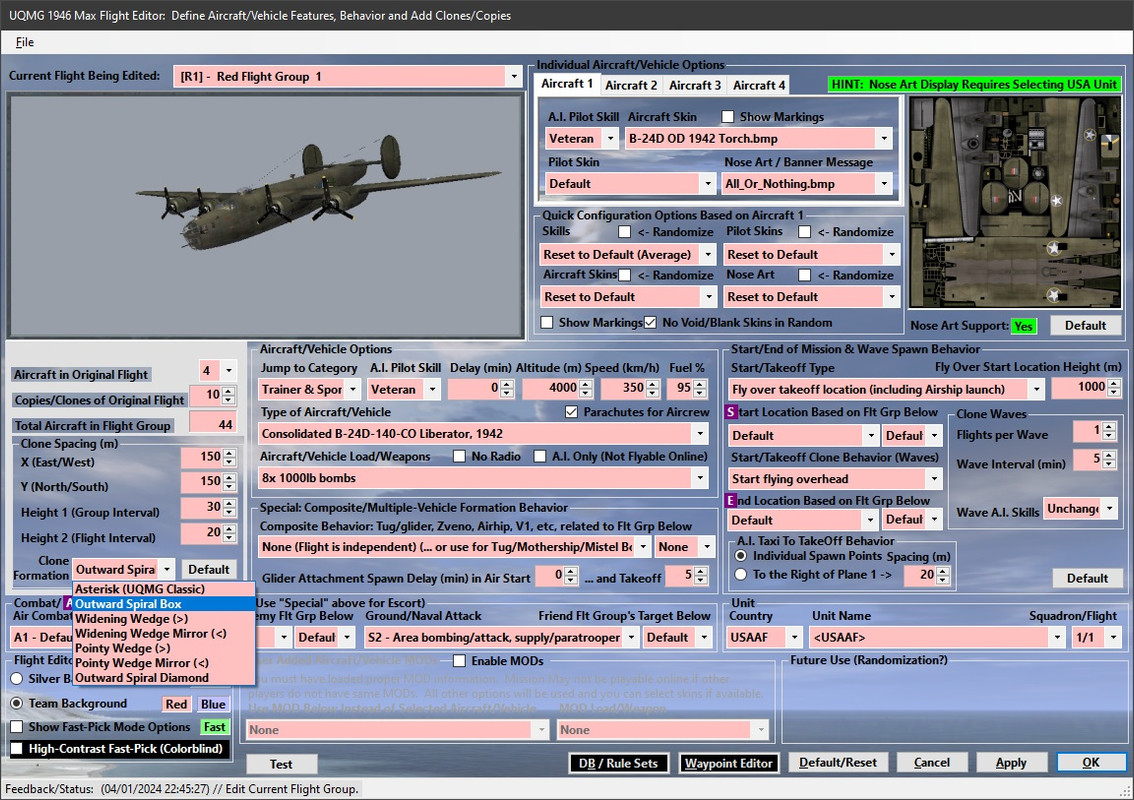The height and width of the screenshot is (800, 1134).
Task: Click the purple E end location marker
Action: 731,500
